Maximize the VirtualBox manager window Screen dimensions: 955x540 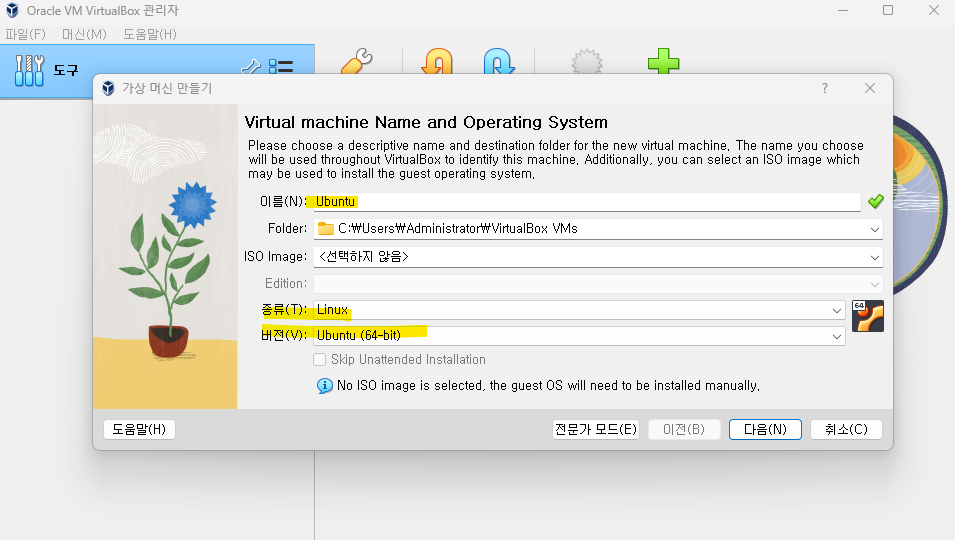(x=888, y=10)
